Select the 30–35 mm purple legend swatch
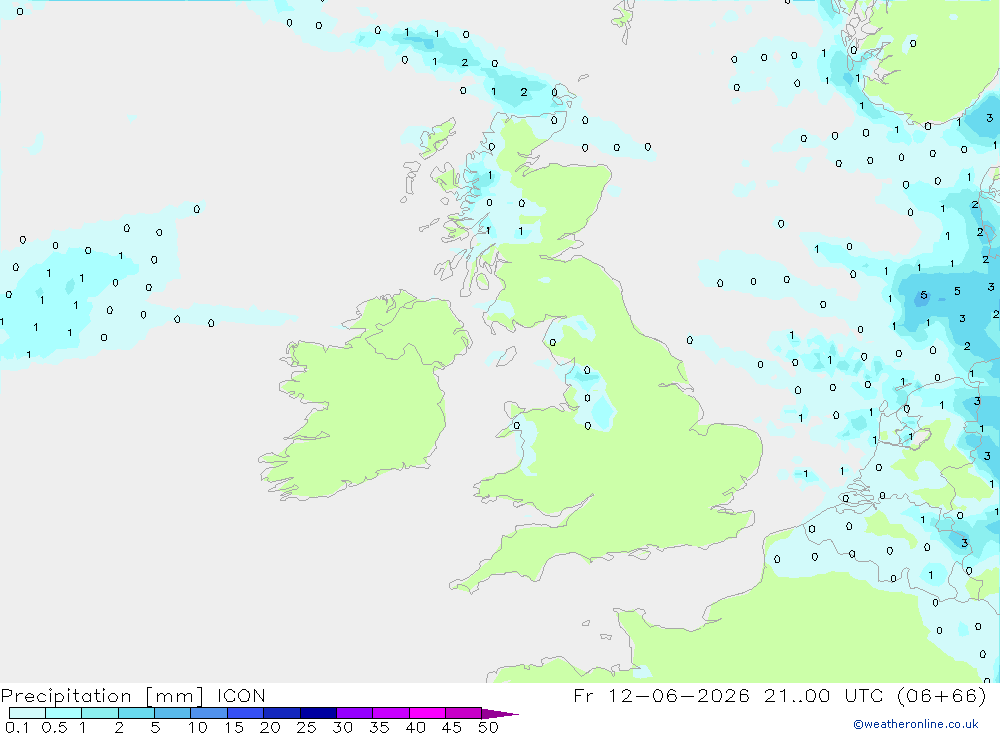 point(354,713)
